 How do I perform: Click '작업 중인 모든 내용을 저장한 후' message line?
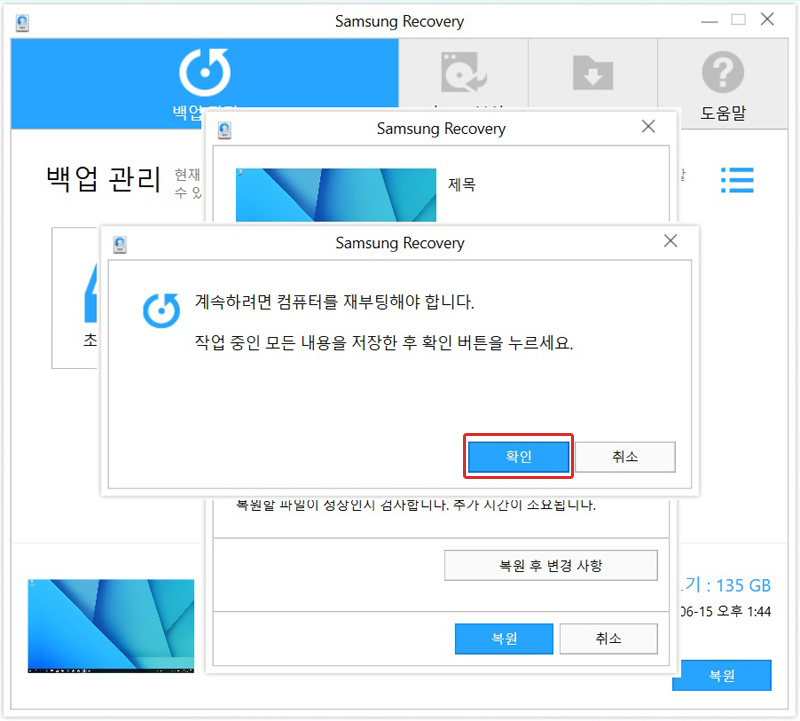coord(306,342)
